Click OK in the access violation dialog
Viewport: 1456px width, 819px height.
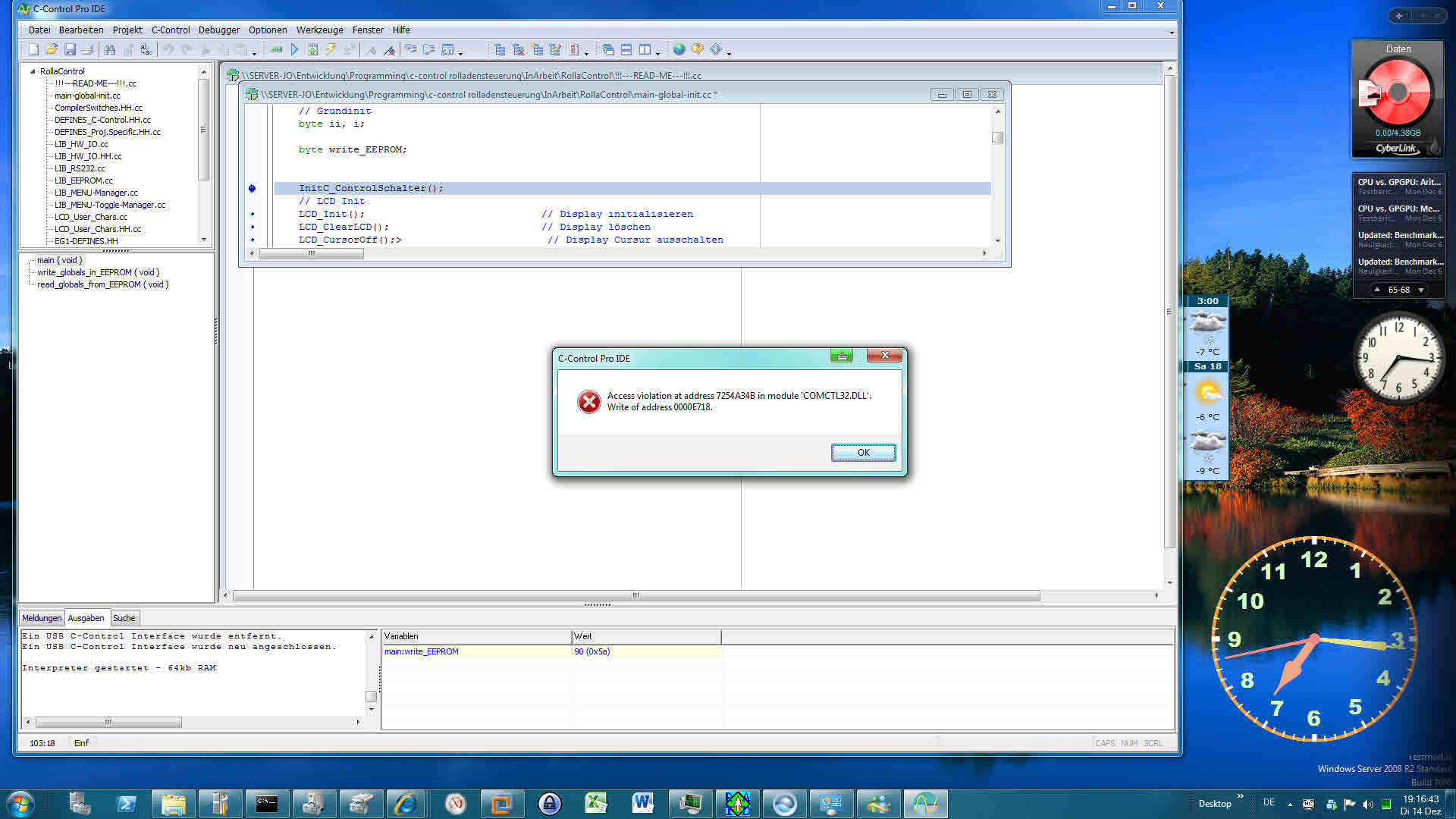click(863, 453)
